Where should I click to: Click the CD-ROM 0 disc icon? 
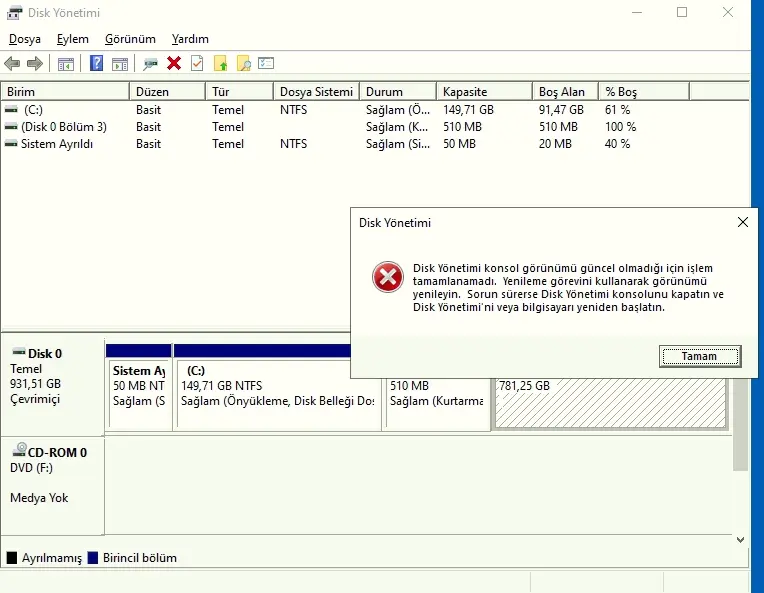(19, 450)
